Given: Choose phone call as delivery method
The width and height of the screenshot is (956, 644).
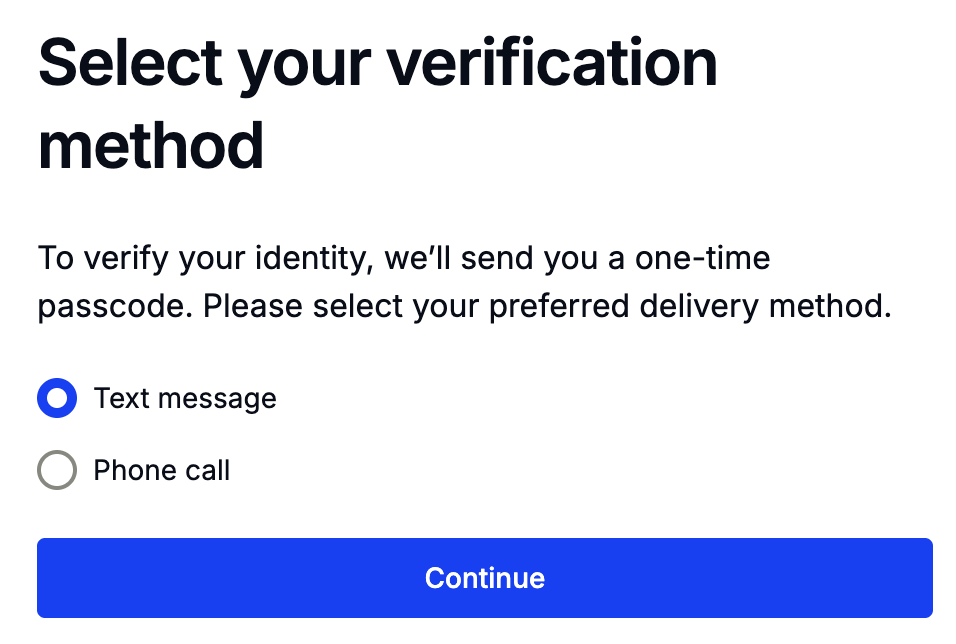Looking at the screenshot, I should pos(57,470).
